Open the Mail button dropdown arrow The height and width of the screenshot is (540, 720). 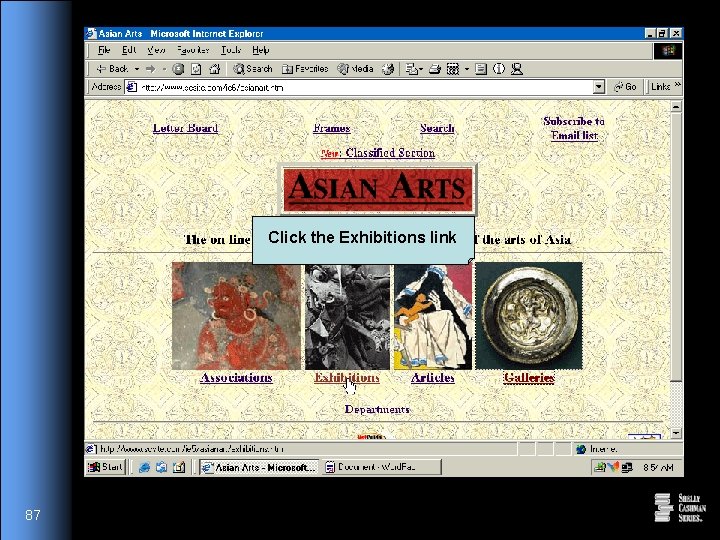coord(421,69)
